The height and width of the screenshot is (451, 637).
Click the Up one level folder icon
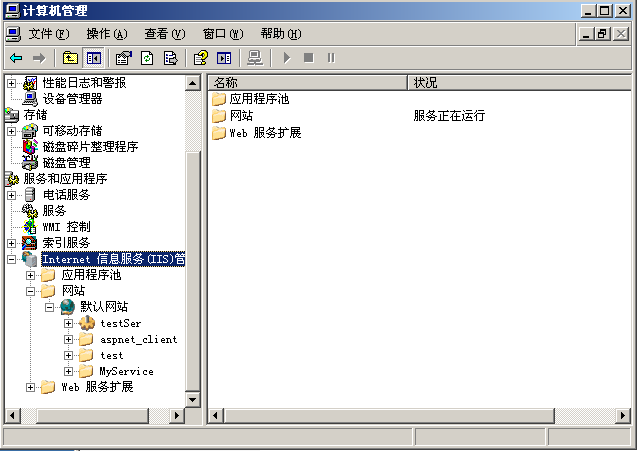[x=70, y=58]
